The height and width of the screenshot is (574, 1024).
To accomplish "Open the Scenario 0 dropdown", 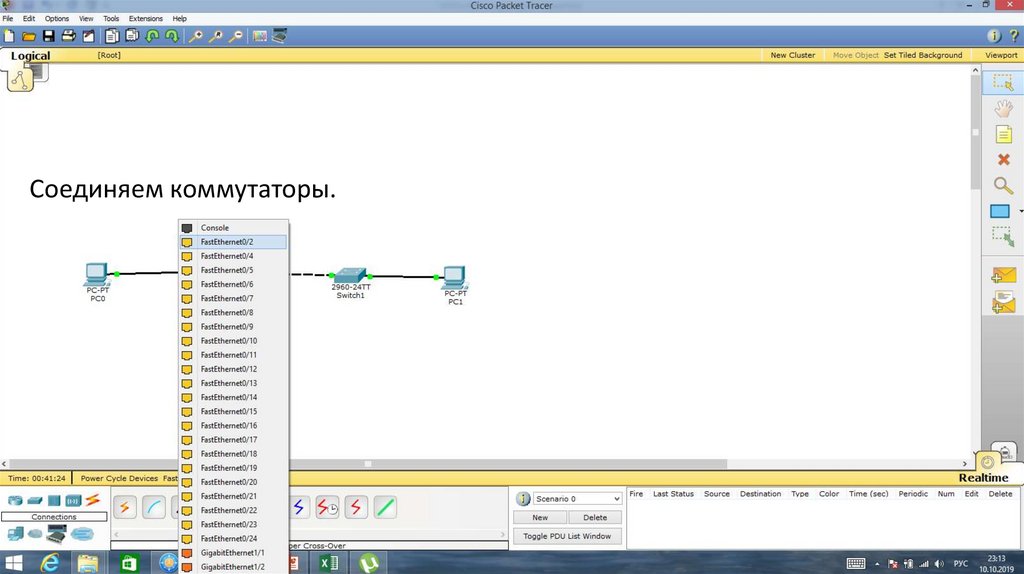I will coord(577,499).
